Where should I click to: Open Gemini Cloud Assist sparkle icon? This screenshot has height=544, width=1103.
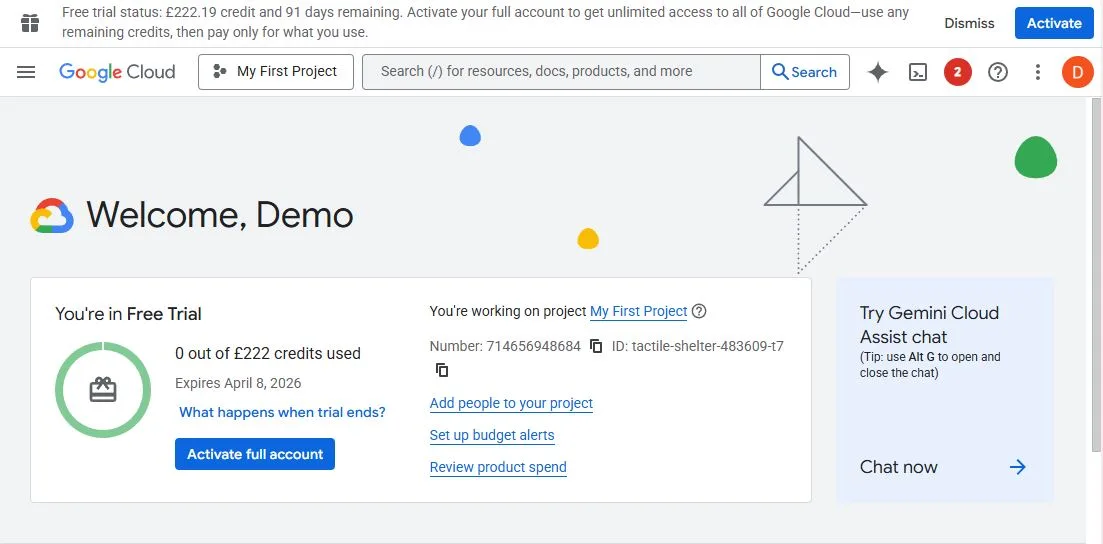point(878,72)
